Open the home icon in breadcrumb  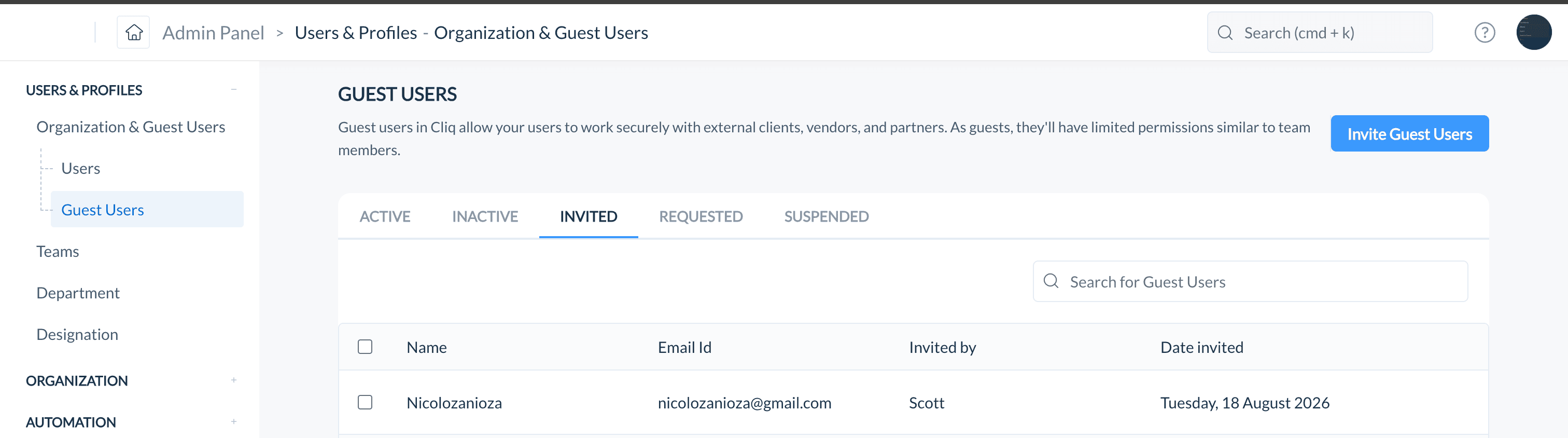pyautogui.click(x=134, y=32)
